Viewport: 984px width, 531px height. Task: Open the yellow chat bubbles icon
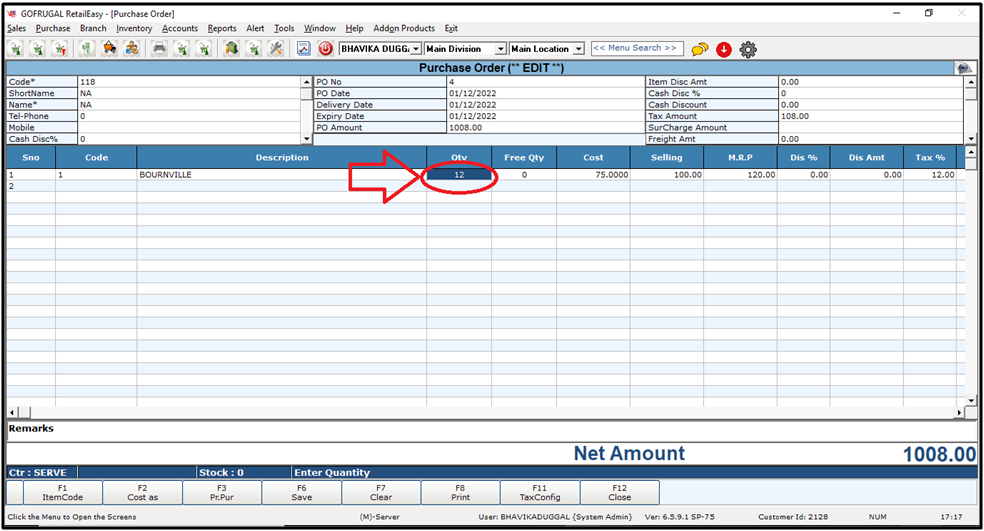point(700,49)
